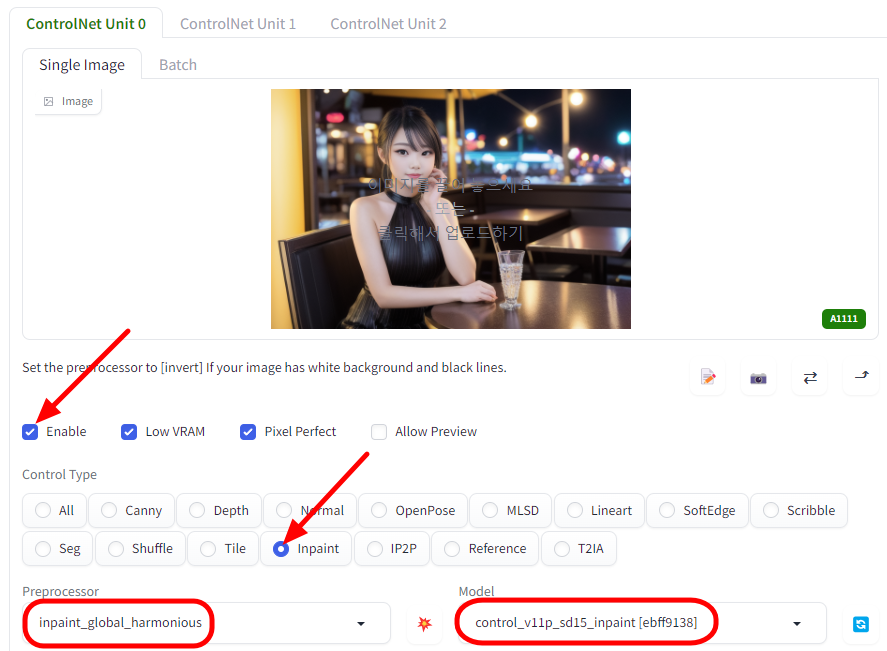Open the Create new canvas tool
Screen dimensions: 887x651
708,377
